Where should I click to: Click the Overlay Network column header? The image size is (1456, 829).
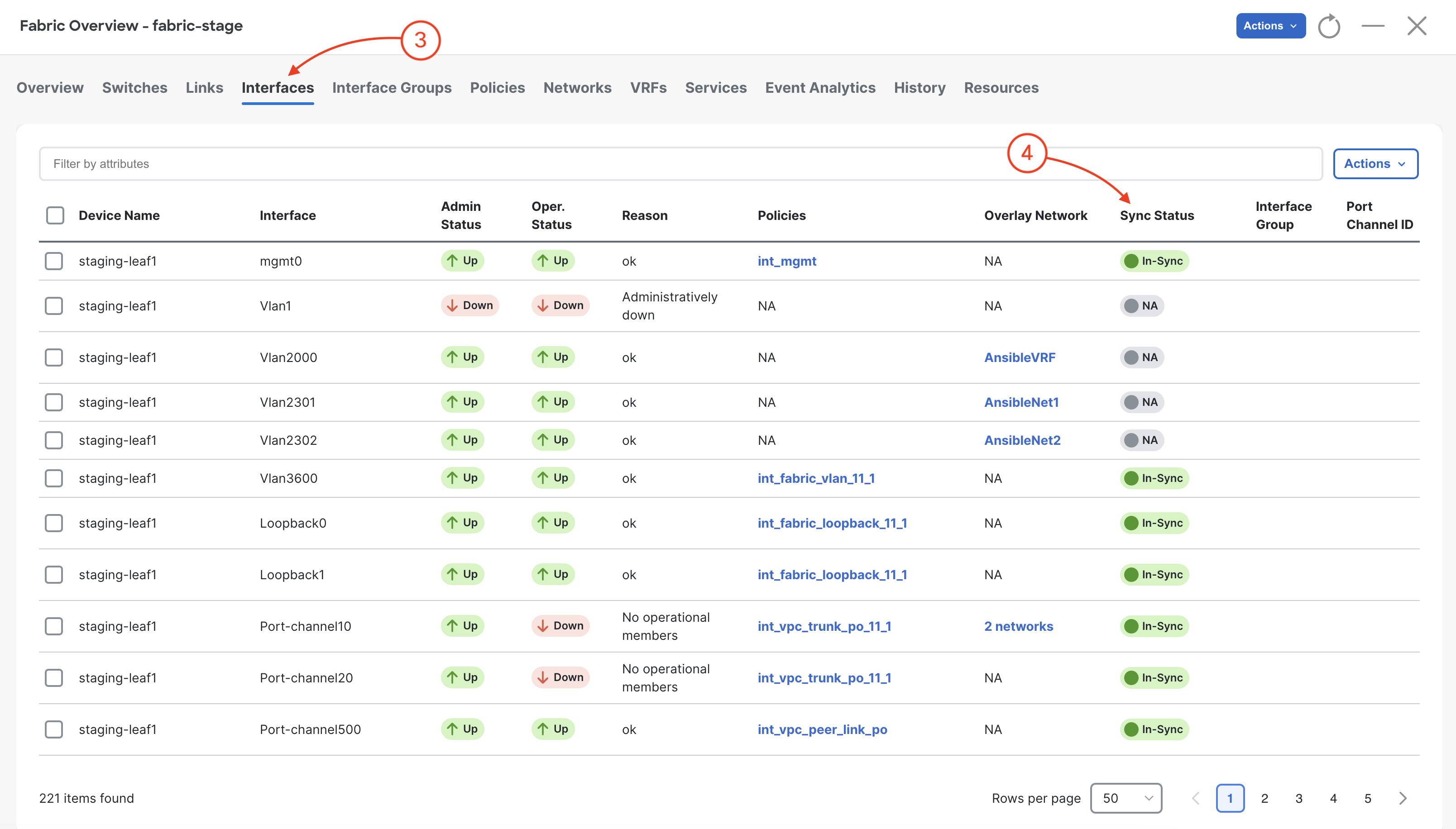click(x=1035, y=216)
